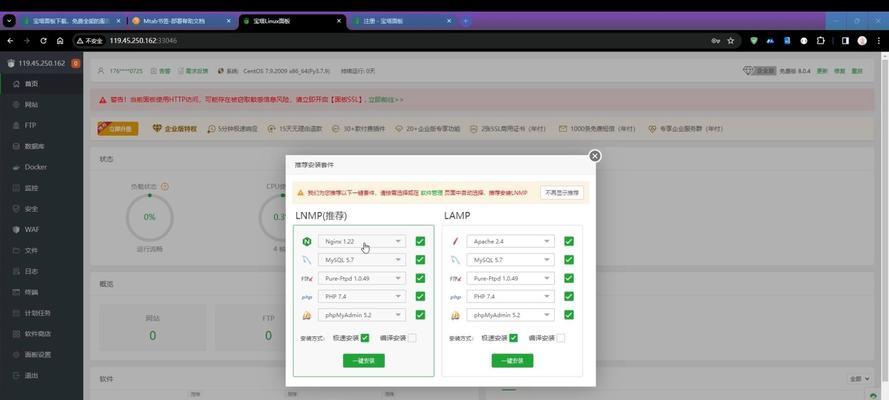Screen dimensions: 889x400
Task: Click the MySQL icon in LNMP panel
Action: [x=307, y=260]
